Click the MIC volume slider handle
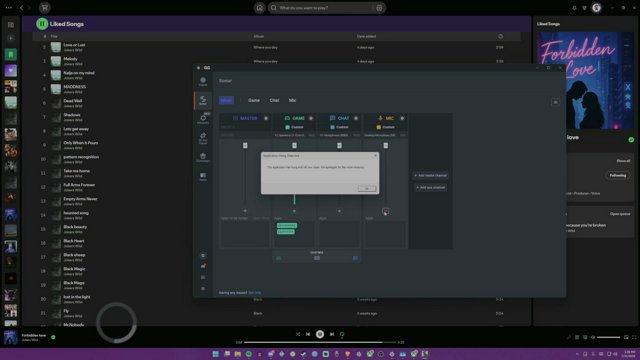 point(386,145)
